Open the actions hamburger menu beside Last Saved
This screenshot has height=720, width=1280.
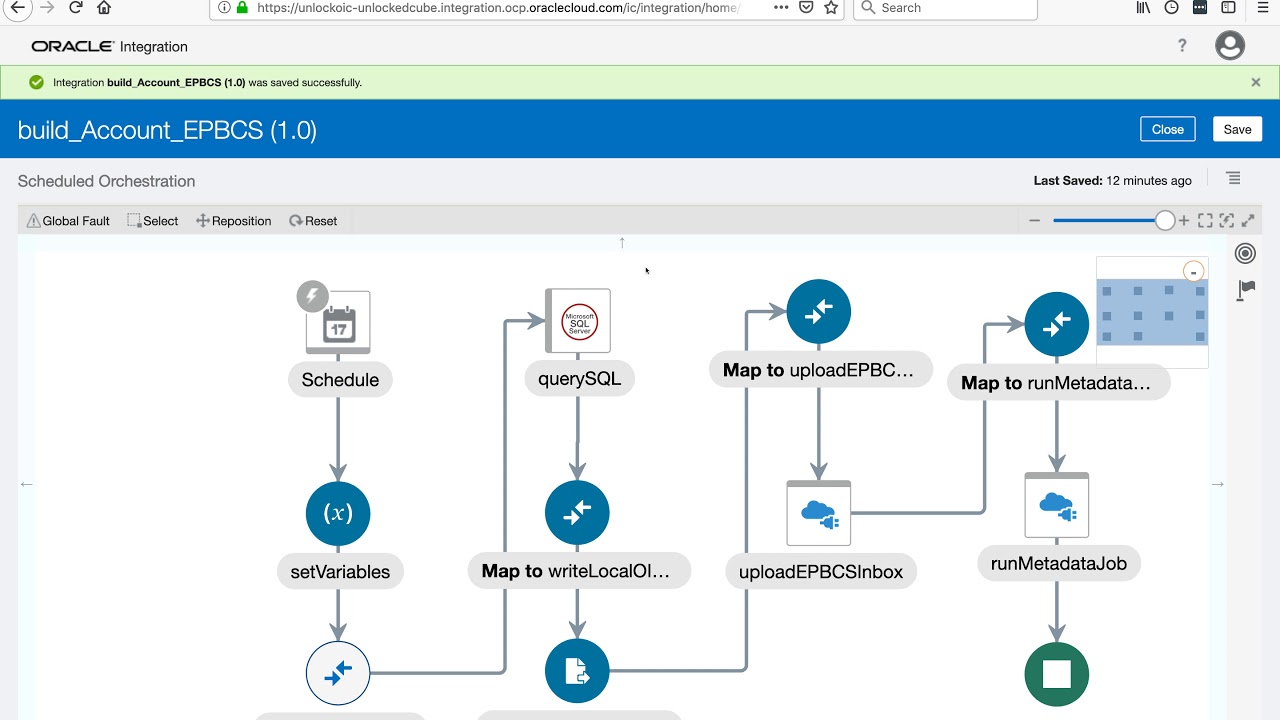(x=1233, y=179)
